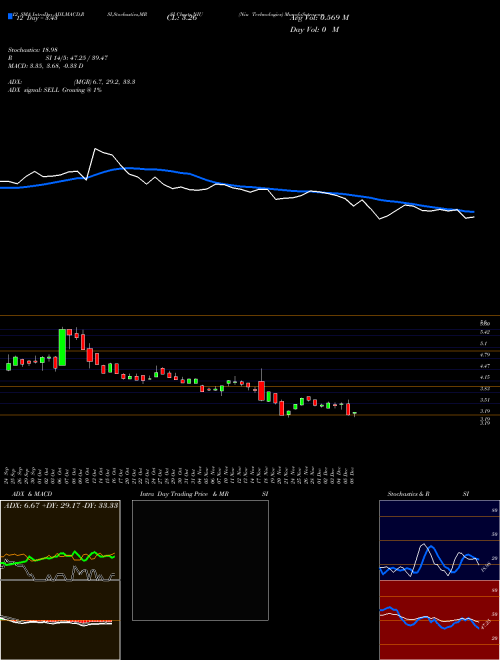The image size is (500, 660).
Task: Click the 'Intra Day Trading Price & MRSI' title
Action: [x=204, y=494]
